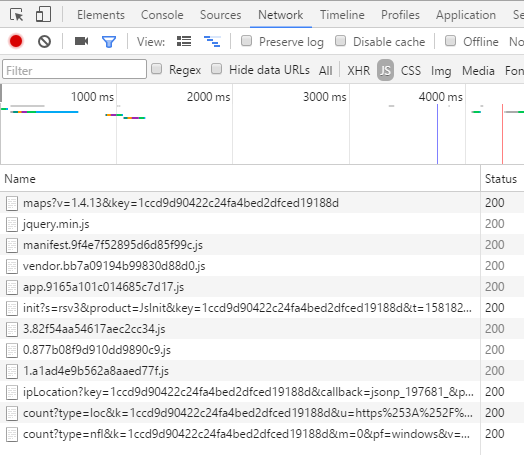Select the CSS filter type
Image resolution: width=524 pixels, height=455 pixels.
411,70
